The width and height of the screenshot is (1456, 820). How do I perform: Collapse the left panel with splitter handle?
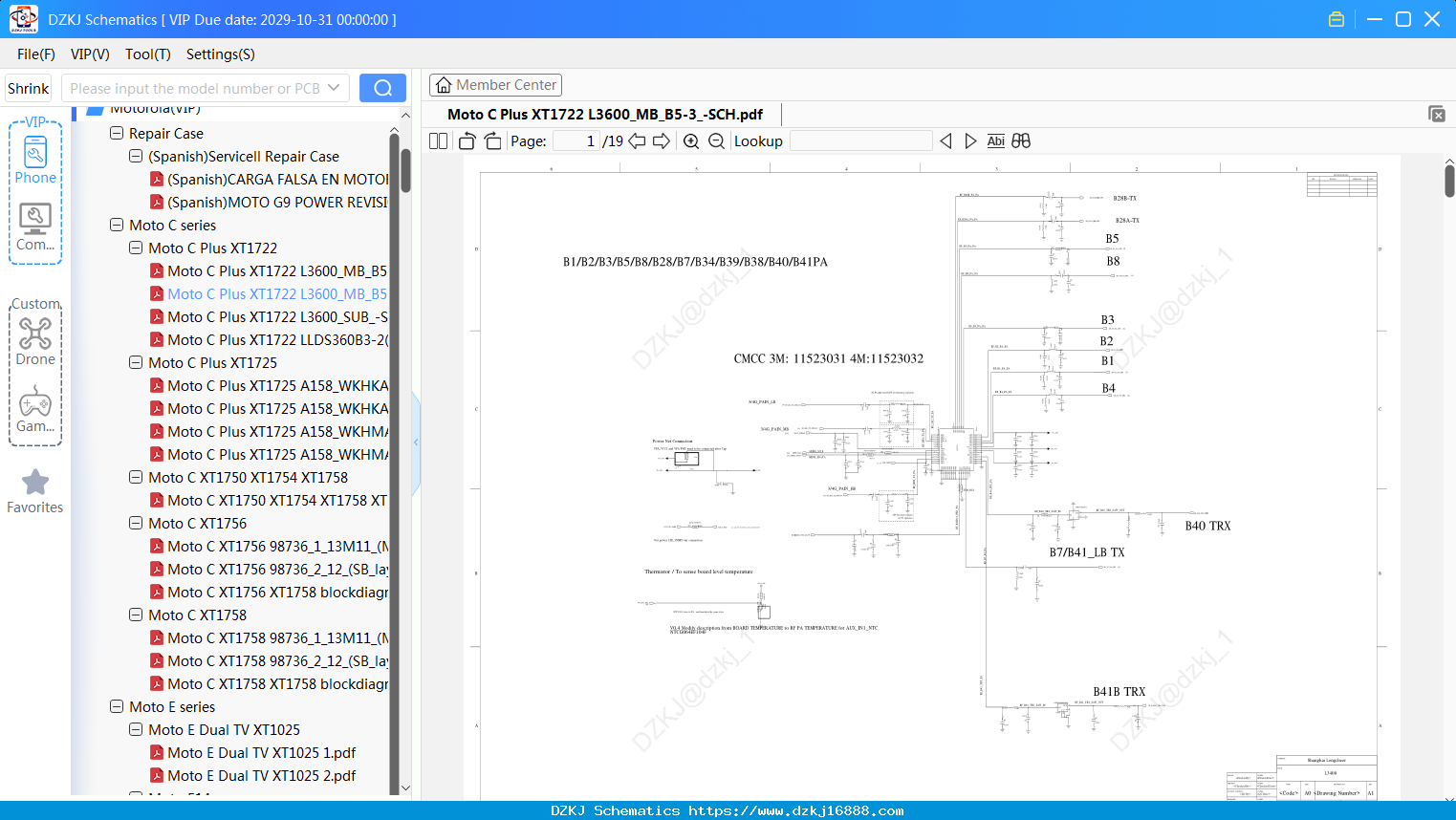[416, 442]
